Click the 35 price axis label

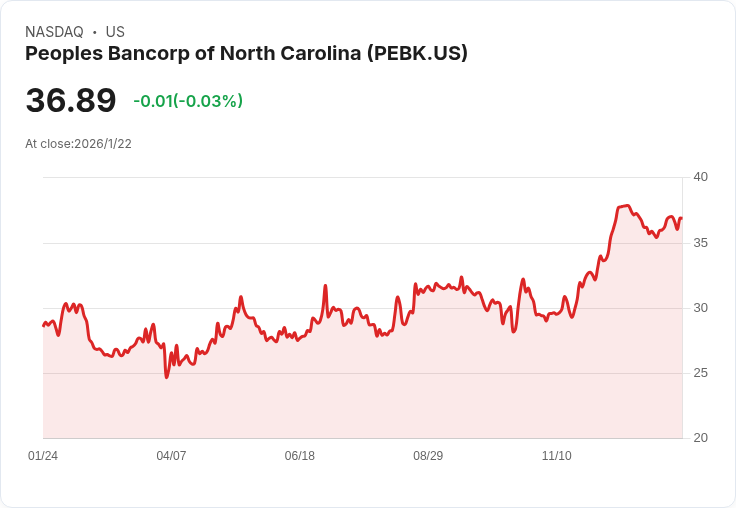pyautogui.click(x=700, y=243)
